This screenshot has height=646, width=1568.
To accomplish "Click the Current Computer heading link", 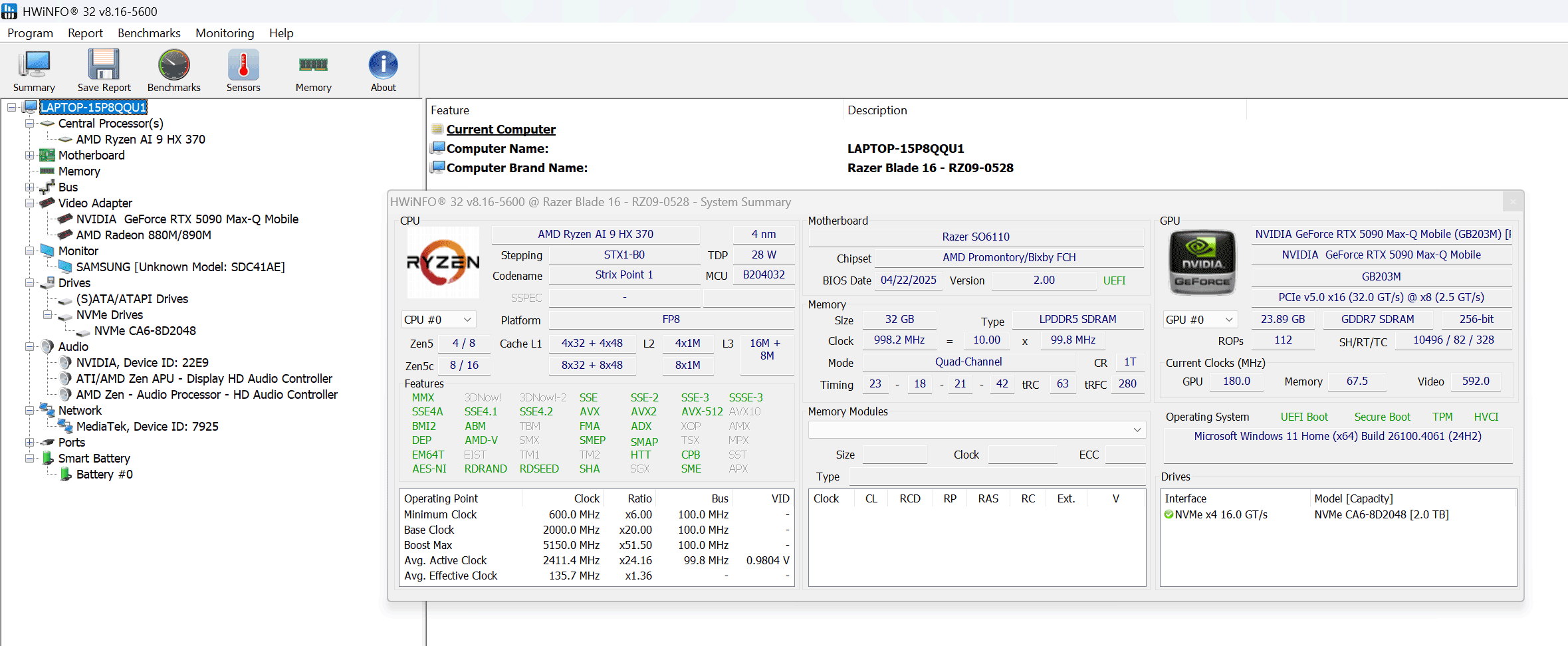I will (501, 129).
